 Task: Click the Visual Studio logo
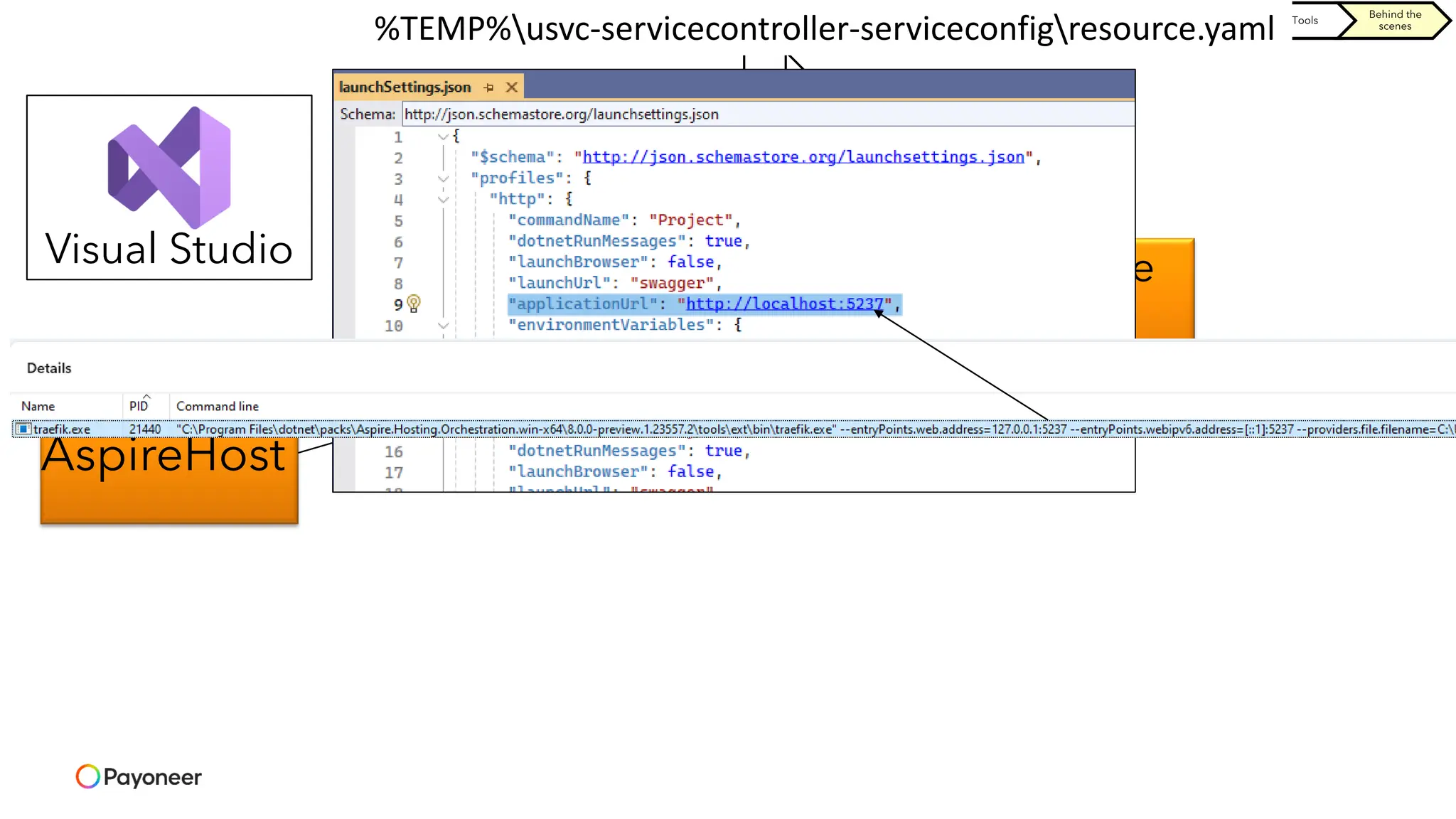(x=169, y=168)
